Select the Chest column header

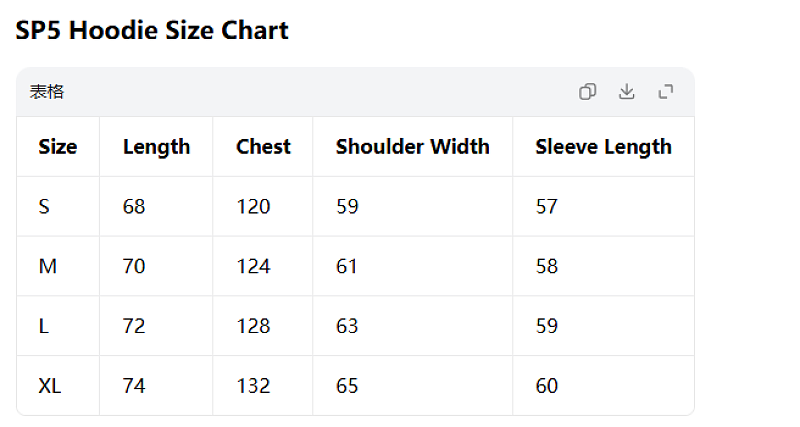(263, 147)
